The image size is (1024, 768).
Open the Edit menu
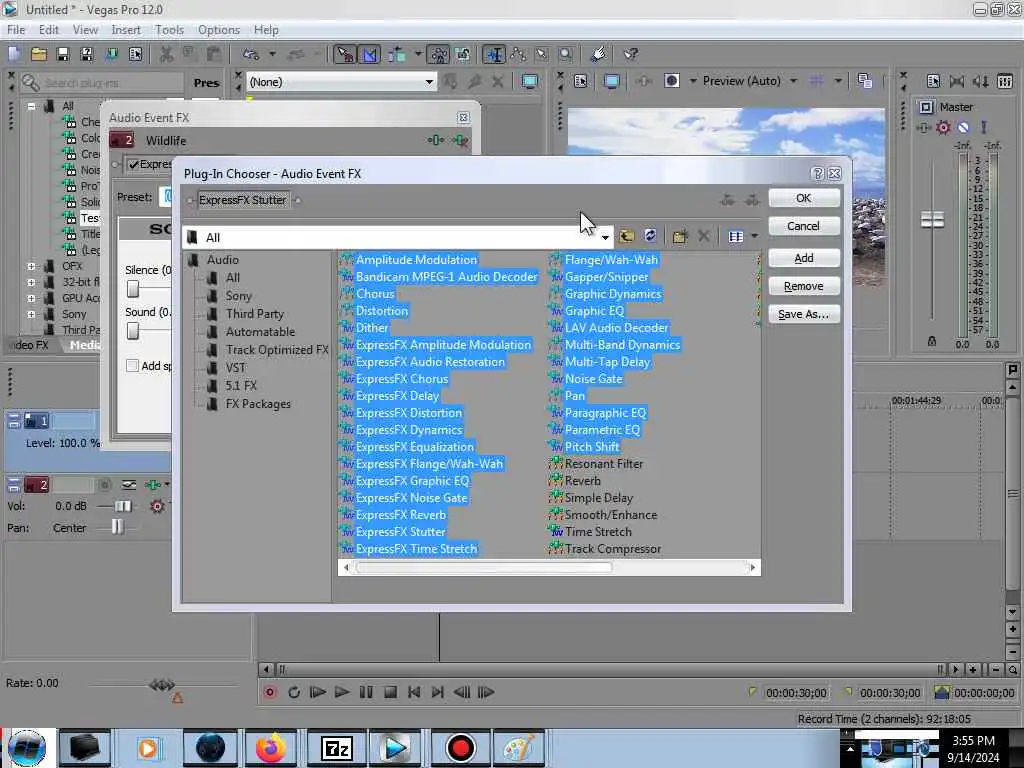pyautogui.click(x=48, y=30)
